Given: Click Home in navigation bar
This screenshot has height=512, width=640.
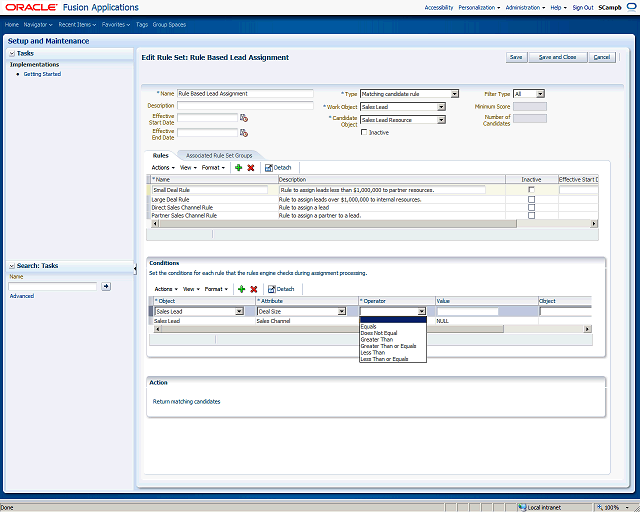Looking at the screenshot, I should click(x=11, y=24).
